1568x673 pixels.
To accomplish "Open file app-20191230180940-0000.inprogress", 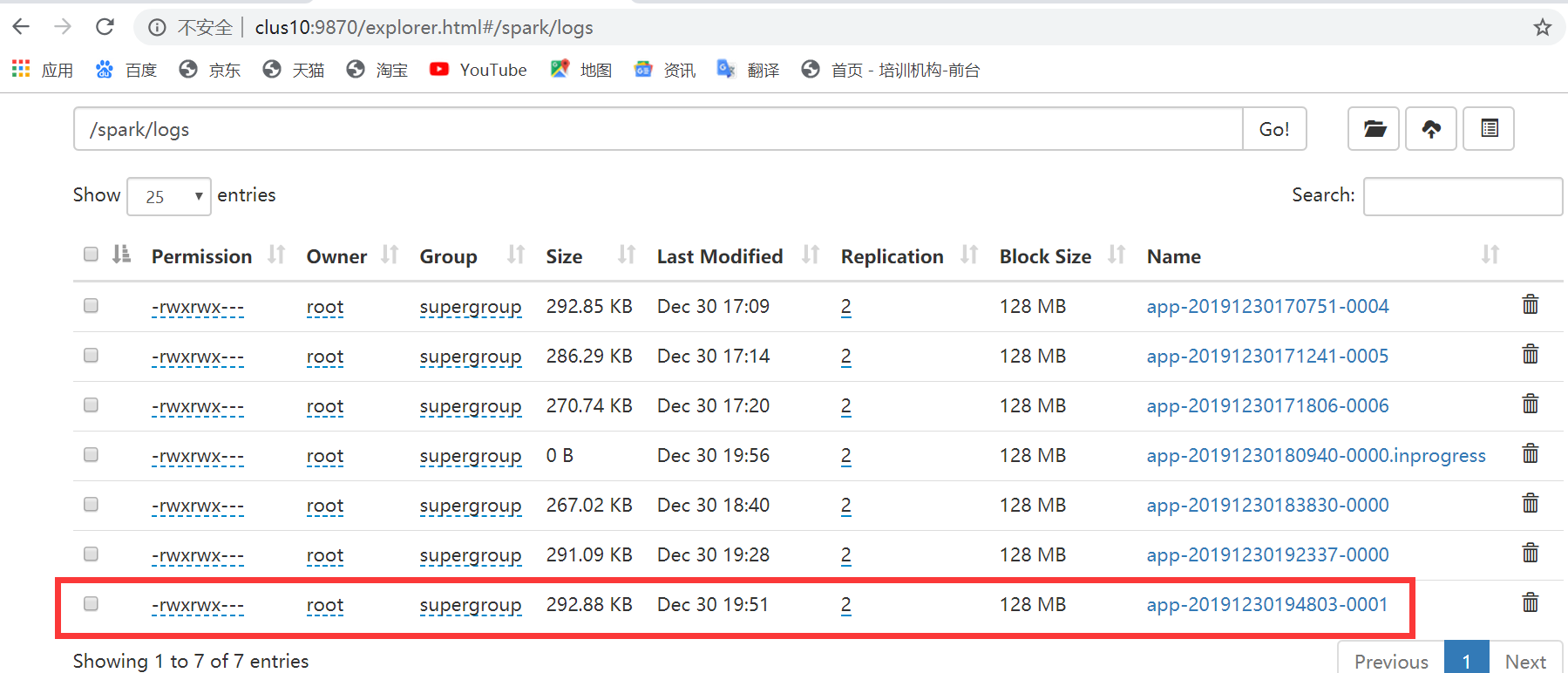I will 1316,455.
